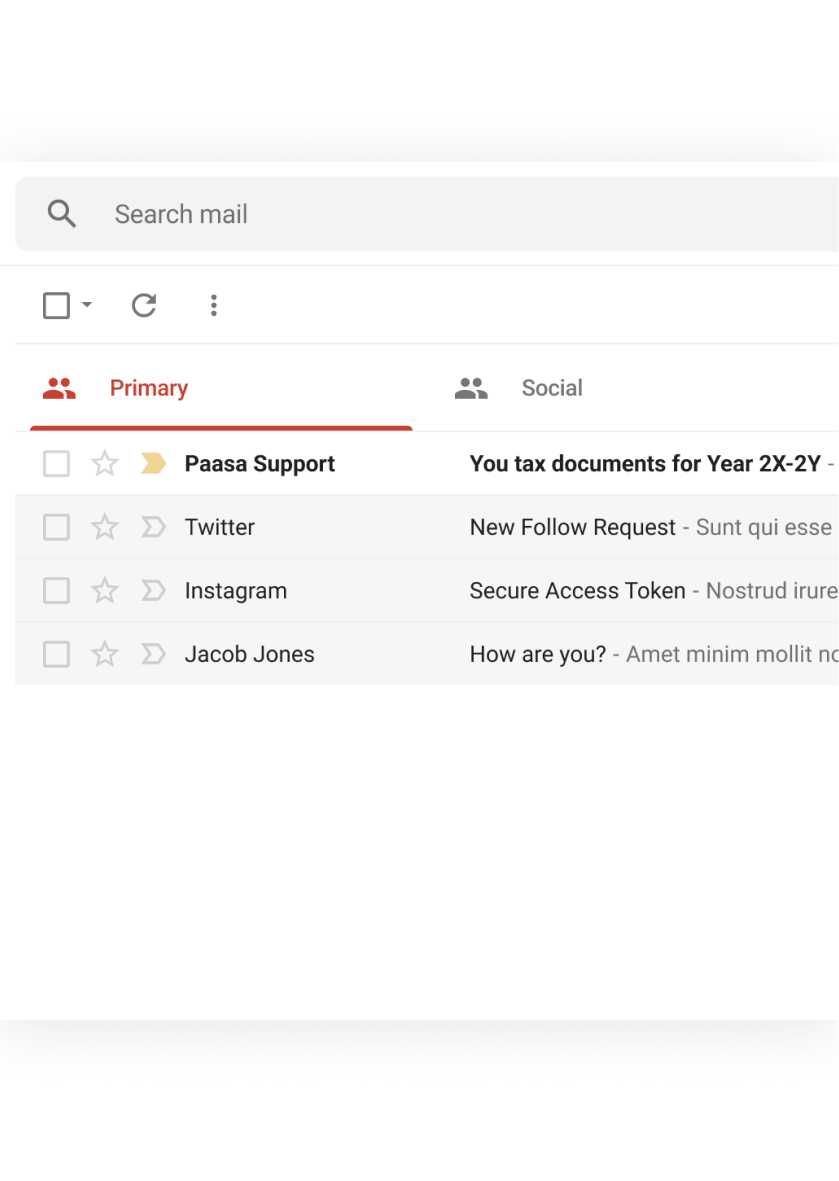Focus the Search mail field
Viewport: 839px width, 1181px height.
[427, 214]
